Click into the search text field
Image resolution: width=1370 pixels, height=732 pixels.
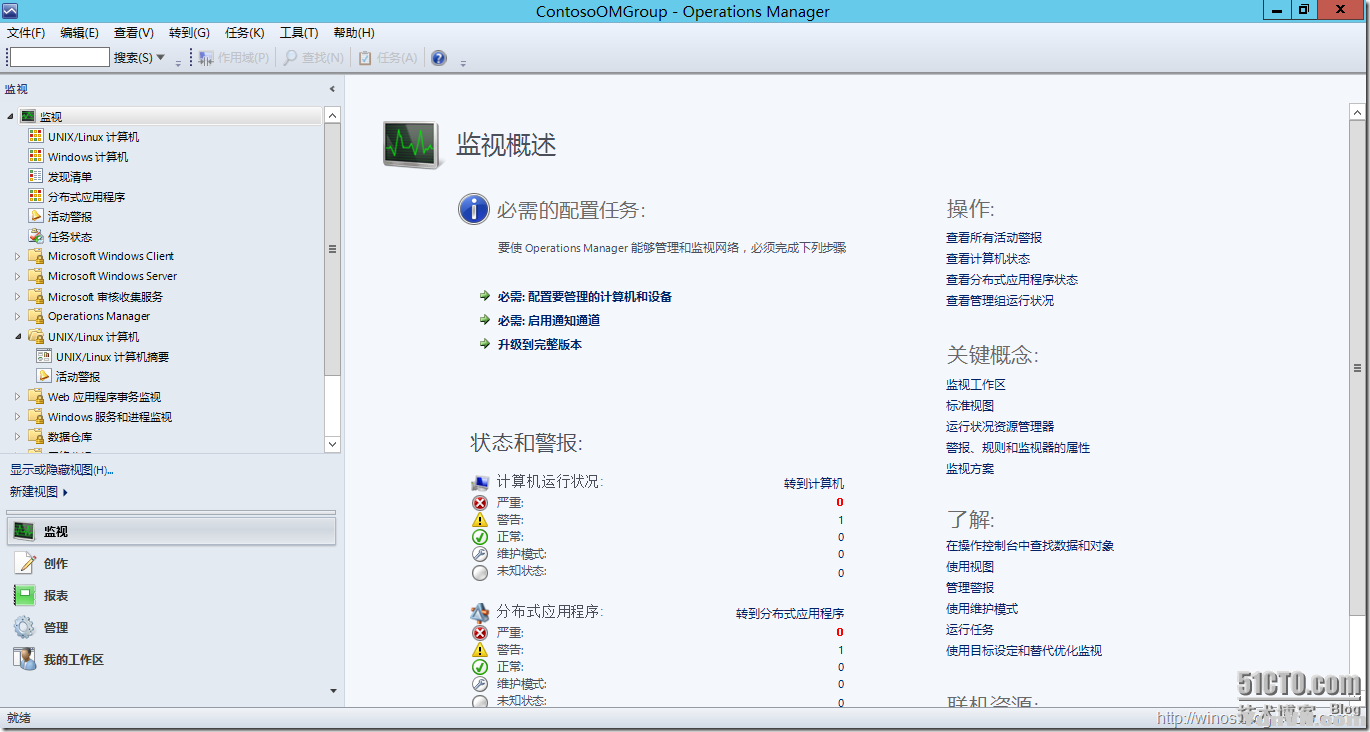[59, 58]
